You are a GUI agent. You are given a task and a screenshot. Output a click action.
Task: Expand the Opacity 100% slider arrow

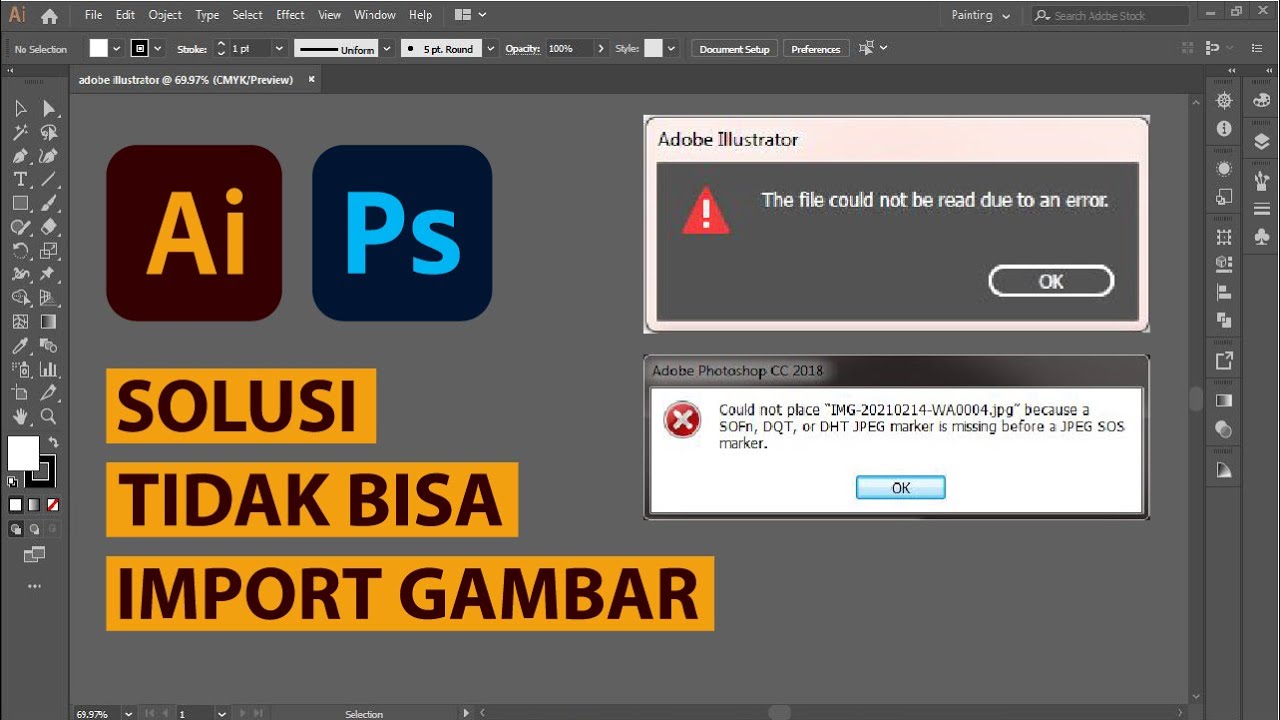pyautogui.click(x=601, y=49)
